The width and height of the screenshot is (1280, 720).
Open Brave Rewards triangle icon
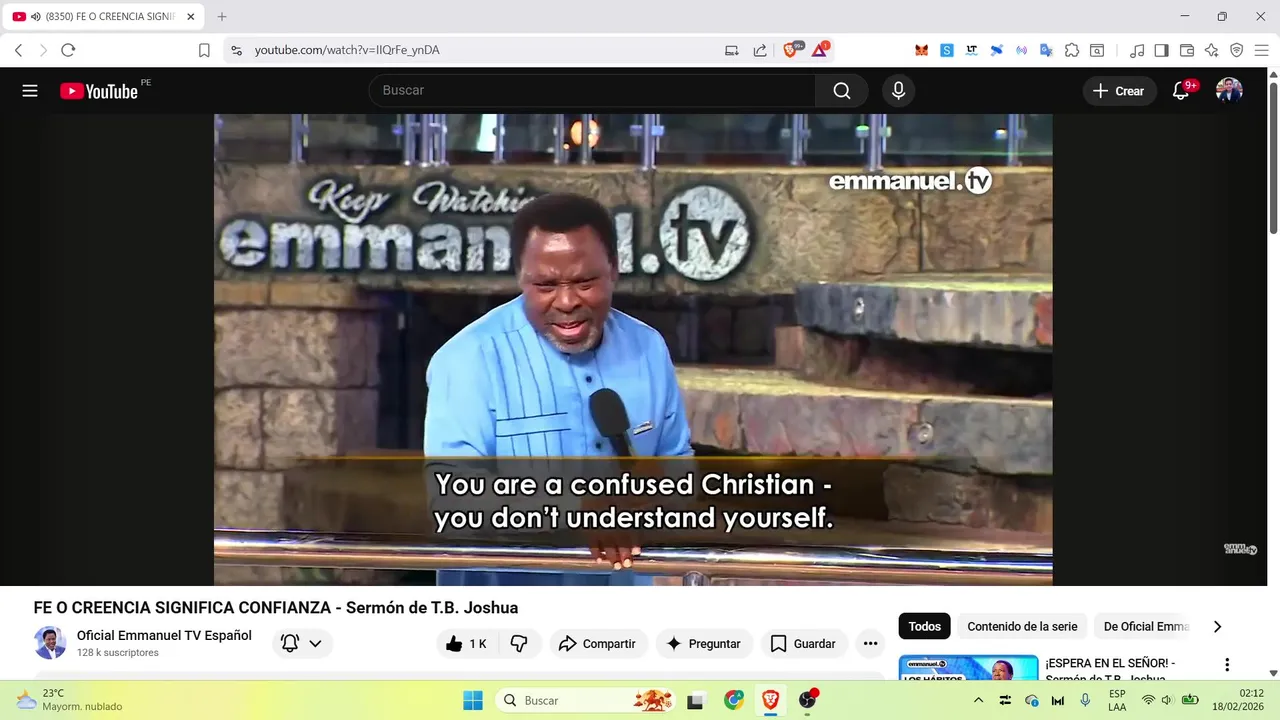[820, 50]
